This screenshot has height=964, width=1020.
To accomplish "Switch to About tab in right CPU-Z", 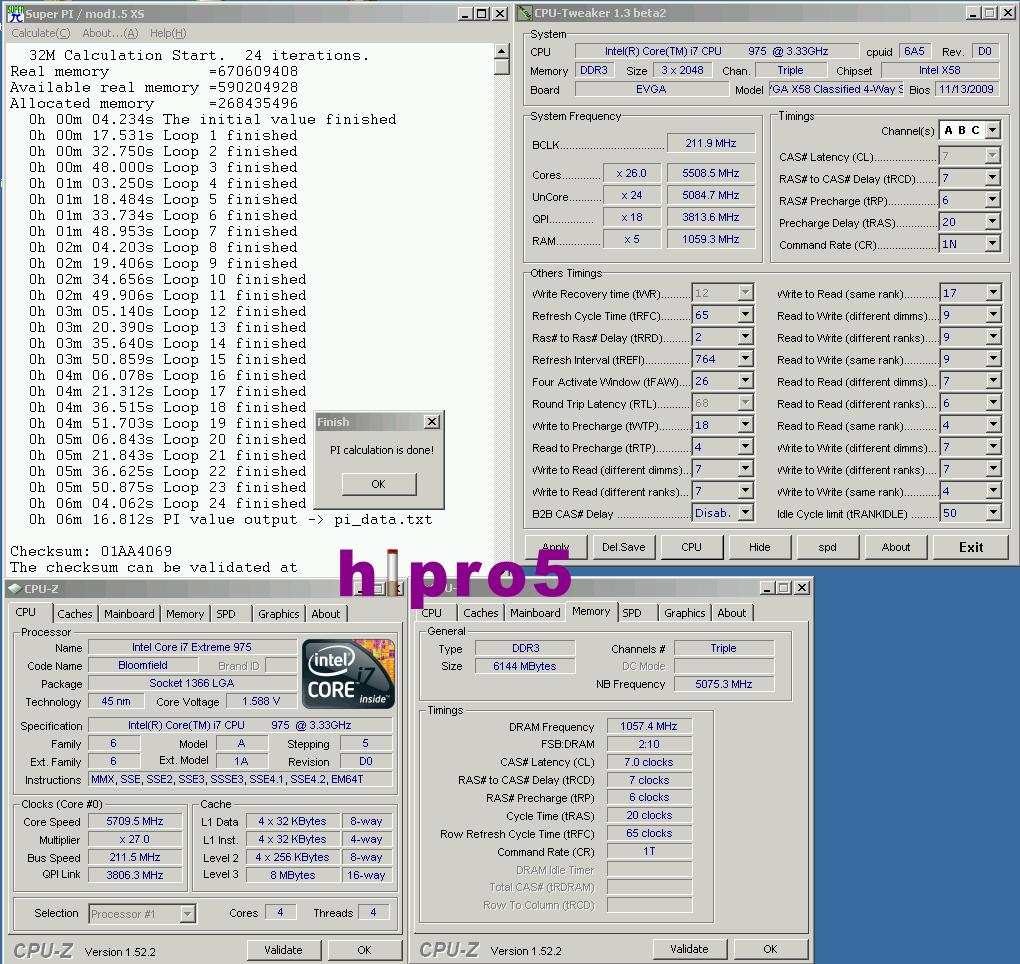I will pyautogui.click(x=731, y=613).
